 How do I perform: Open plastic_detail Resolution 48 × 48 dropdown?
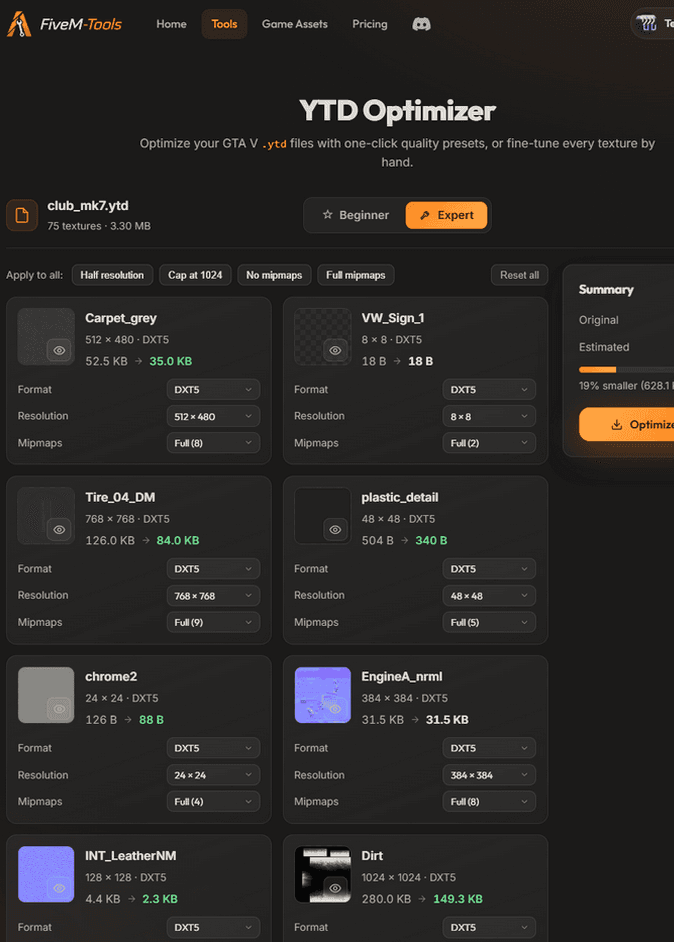(x=489, y=595)
